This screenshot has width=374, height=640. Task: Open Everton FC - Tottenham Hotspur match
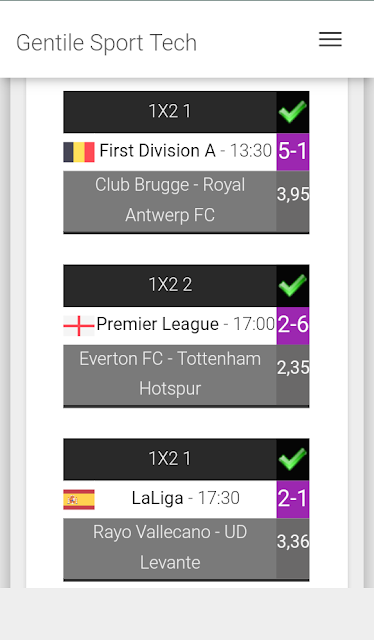pyautogui.click(x=170, y=375)
